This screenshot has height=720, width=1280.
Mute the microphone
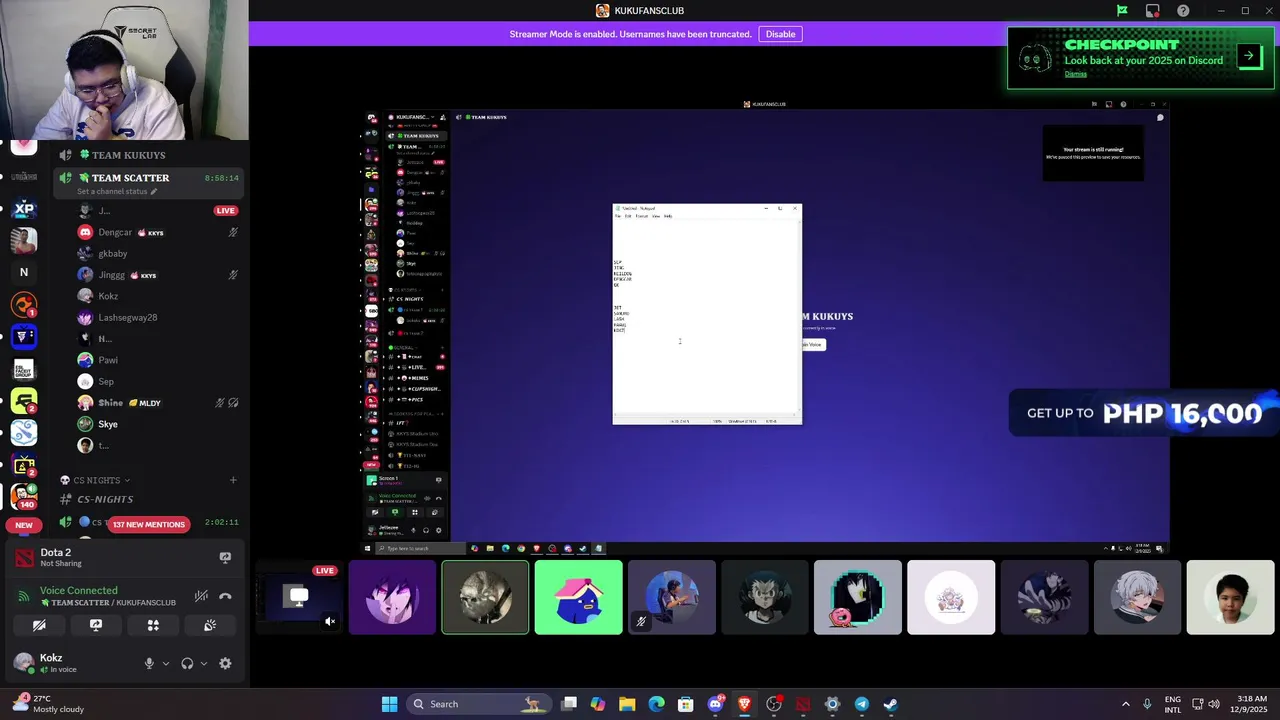[149, 663]
